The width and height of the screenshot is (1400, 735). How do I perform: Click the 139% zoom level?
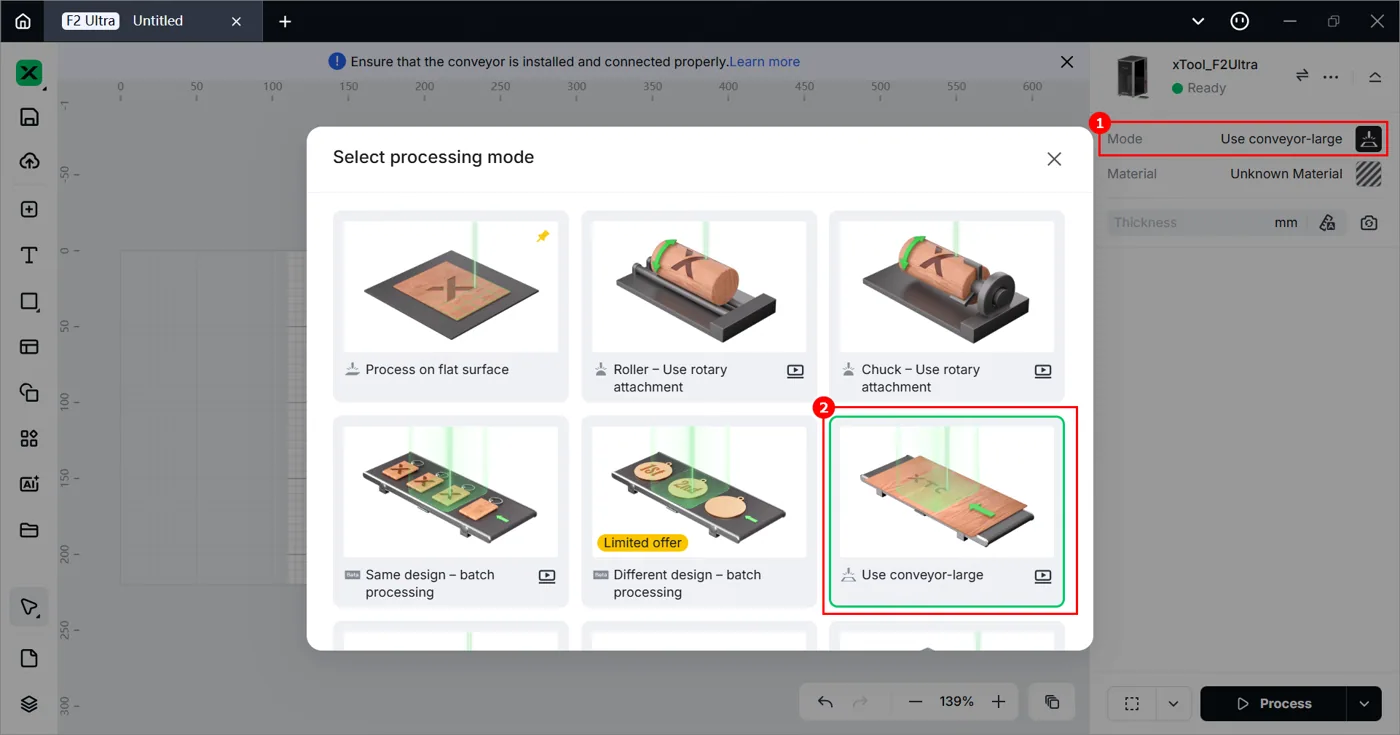click(957, 702)
